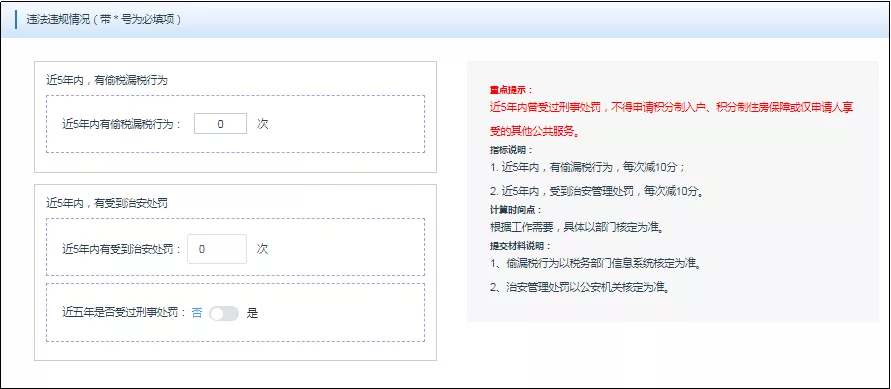Screen dimensions: 891x389
Task: Click the line 治安管理处罚以公安机关核定为准
Action: (x=579, y=287)
